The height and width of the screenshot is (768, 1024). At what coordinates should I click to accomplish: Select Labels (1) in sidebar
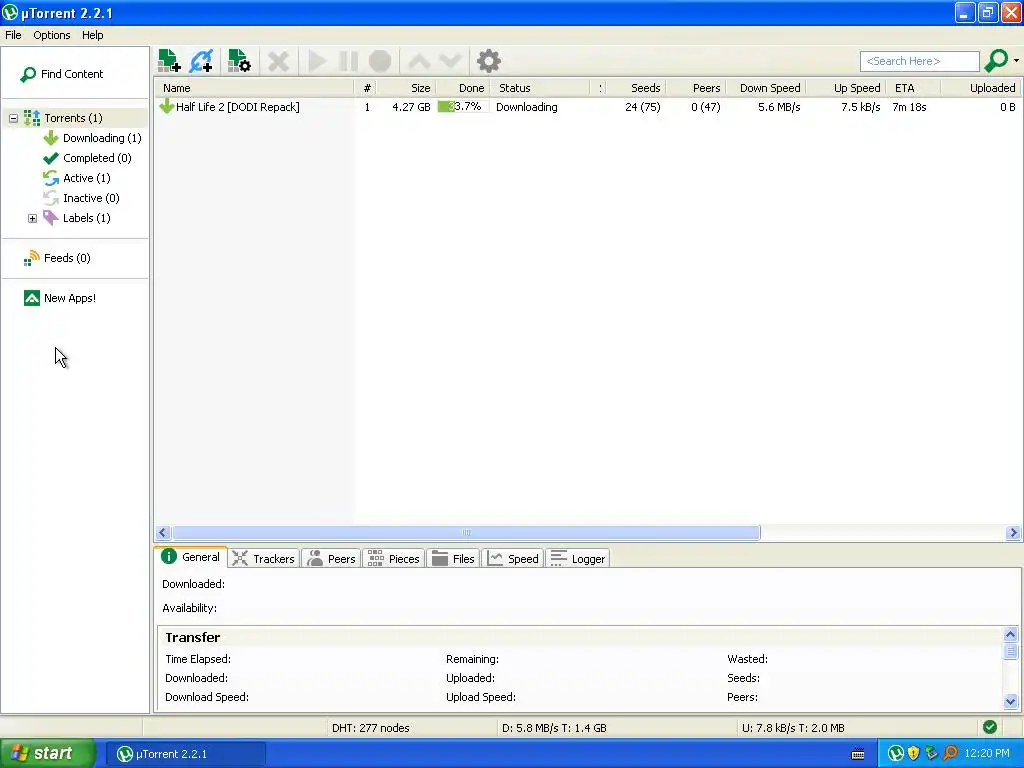tap(76, 218)
